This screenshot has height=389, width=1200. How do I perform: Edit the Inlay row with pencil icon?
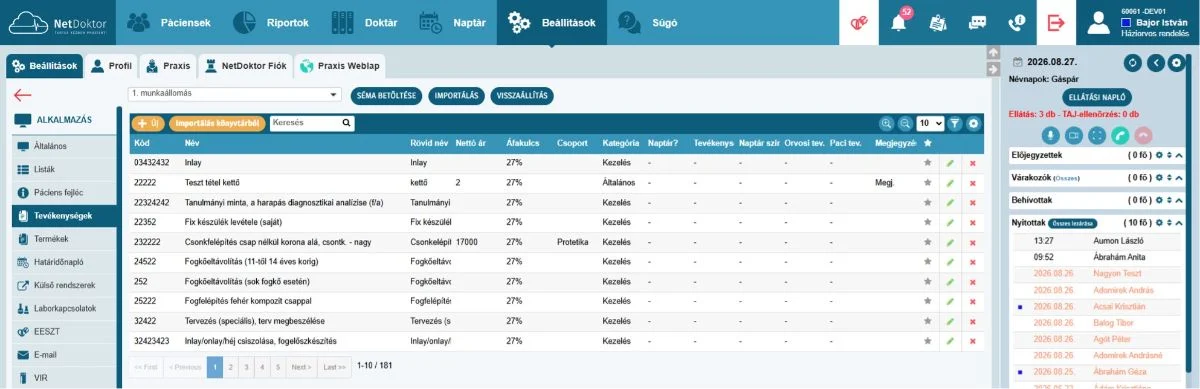point(950,162)
